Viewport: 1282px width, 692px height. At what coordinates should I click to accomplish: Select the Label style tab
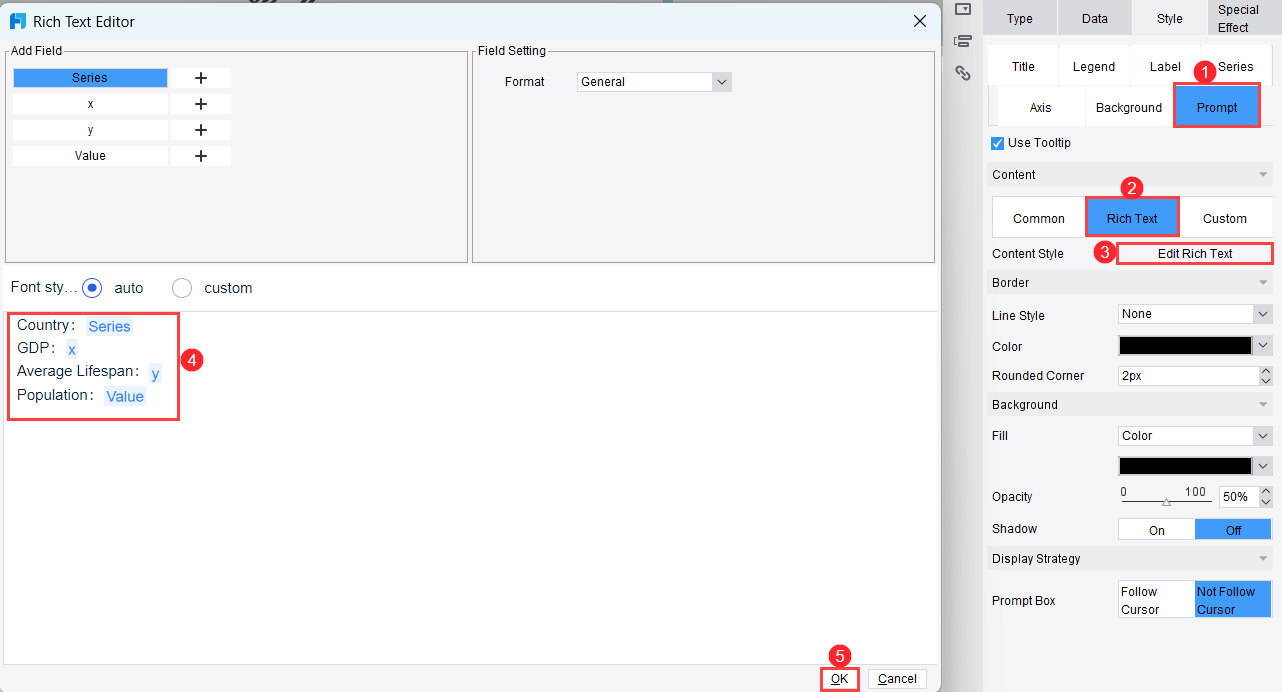coord(1165,66)
